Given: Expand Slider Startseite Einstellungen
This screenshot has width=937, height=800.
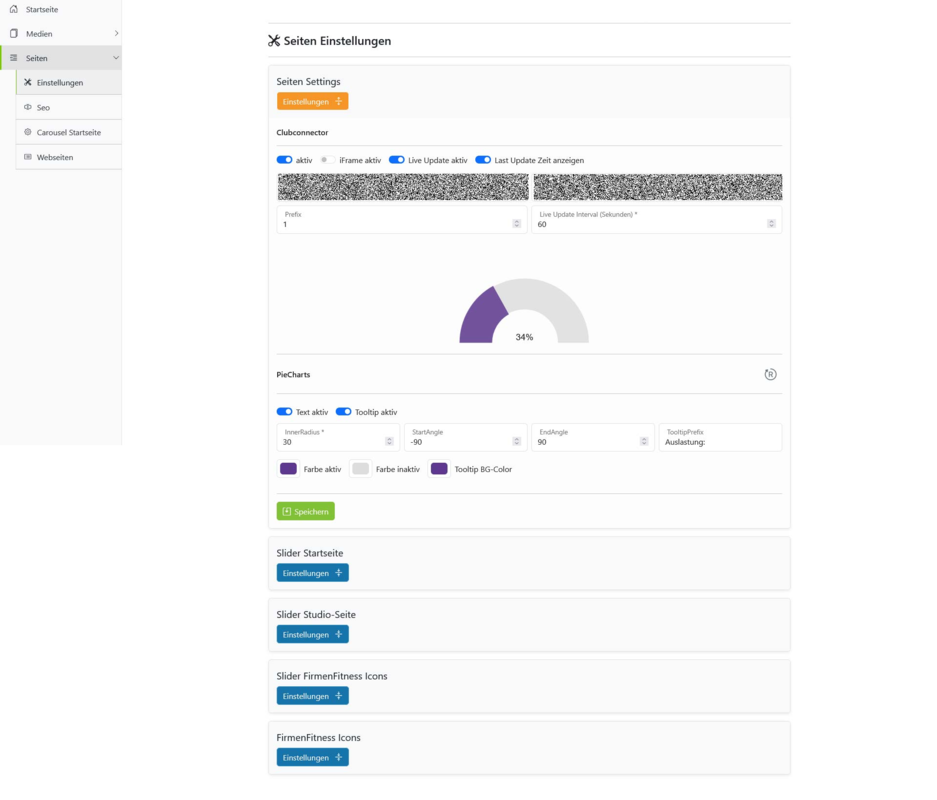Looking at the screenshot, I should click(x=313, y=573).
